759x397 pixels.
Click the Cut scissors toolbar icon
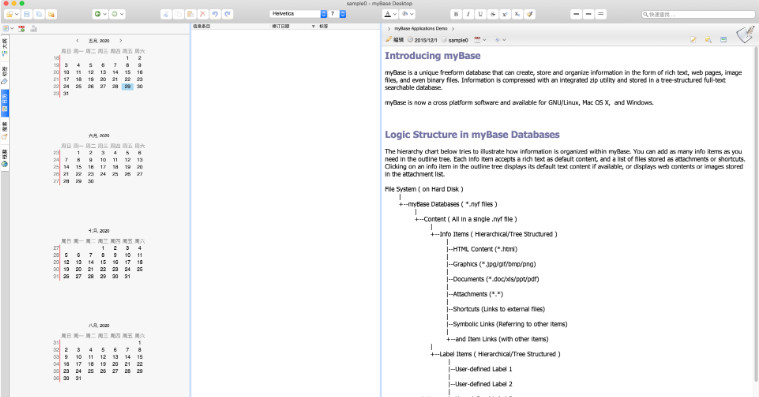(166, 14)
